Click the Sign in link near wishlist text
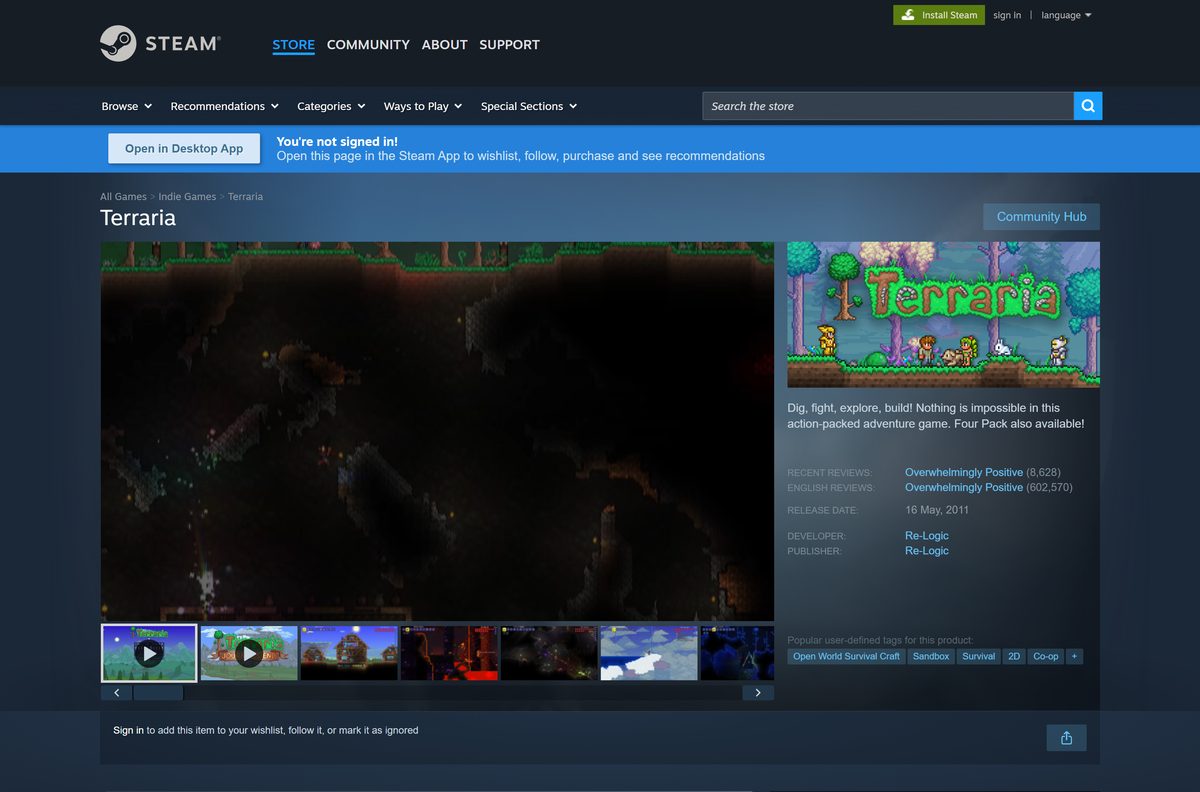Viewport: 1200px width, 792px height. (x=128, y=730)
